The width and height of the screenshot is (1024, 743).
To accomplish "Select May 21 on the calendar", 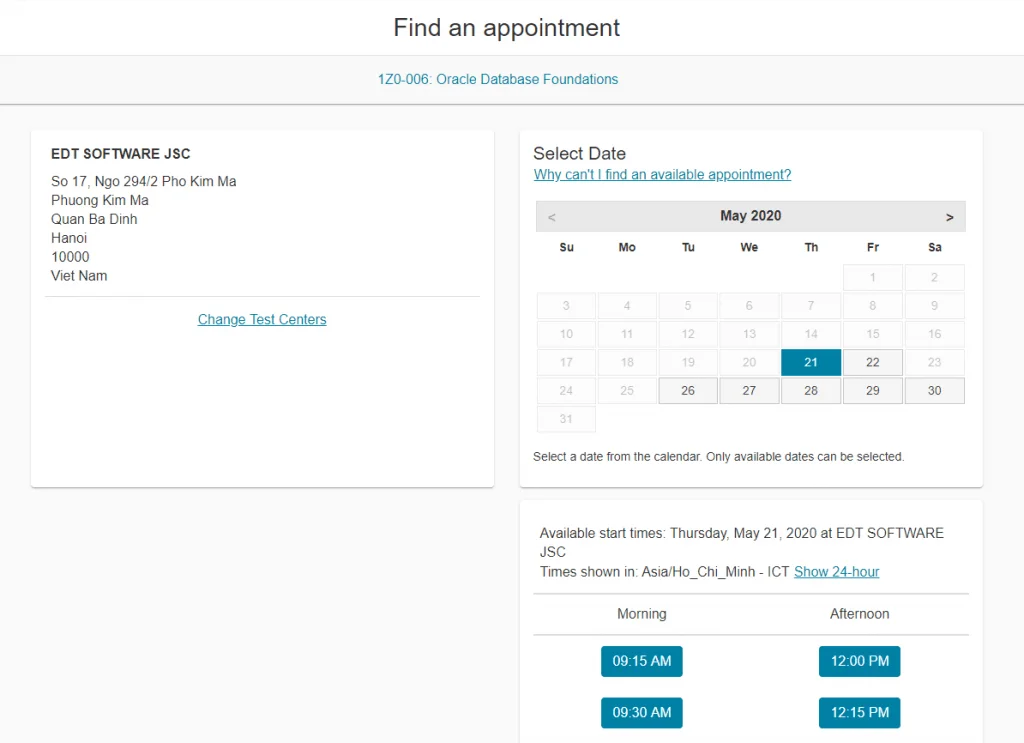I will click(811, 362).
